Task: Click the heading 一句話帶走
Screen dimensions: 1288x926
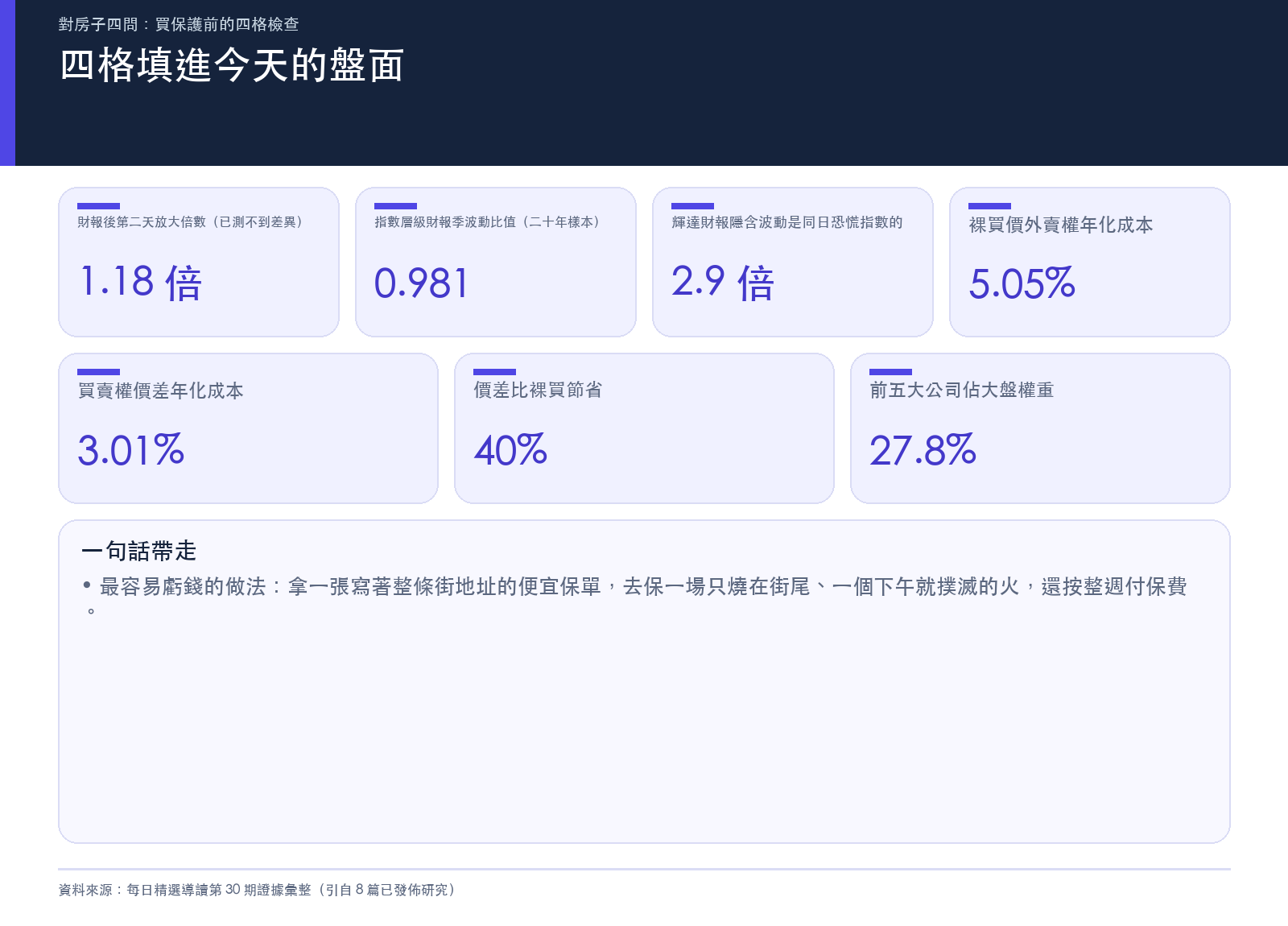Action: tap(139, 551)
